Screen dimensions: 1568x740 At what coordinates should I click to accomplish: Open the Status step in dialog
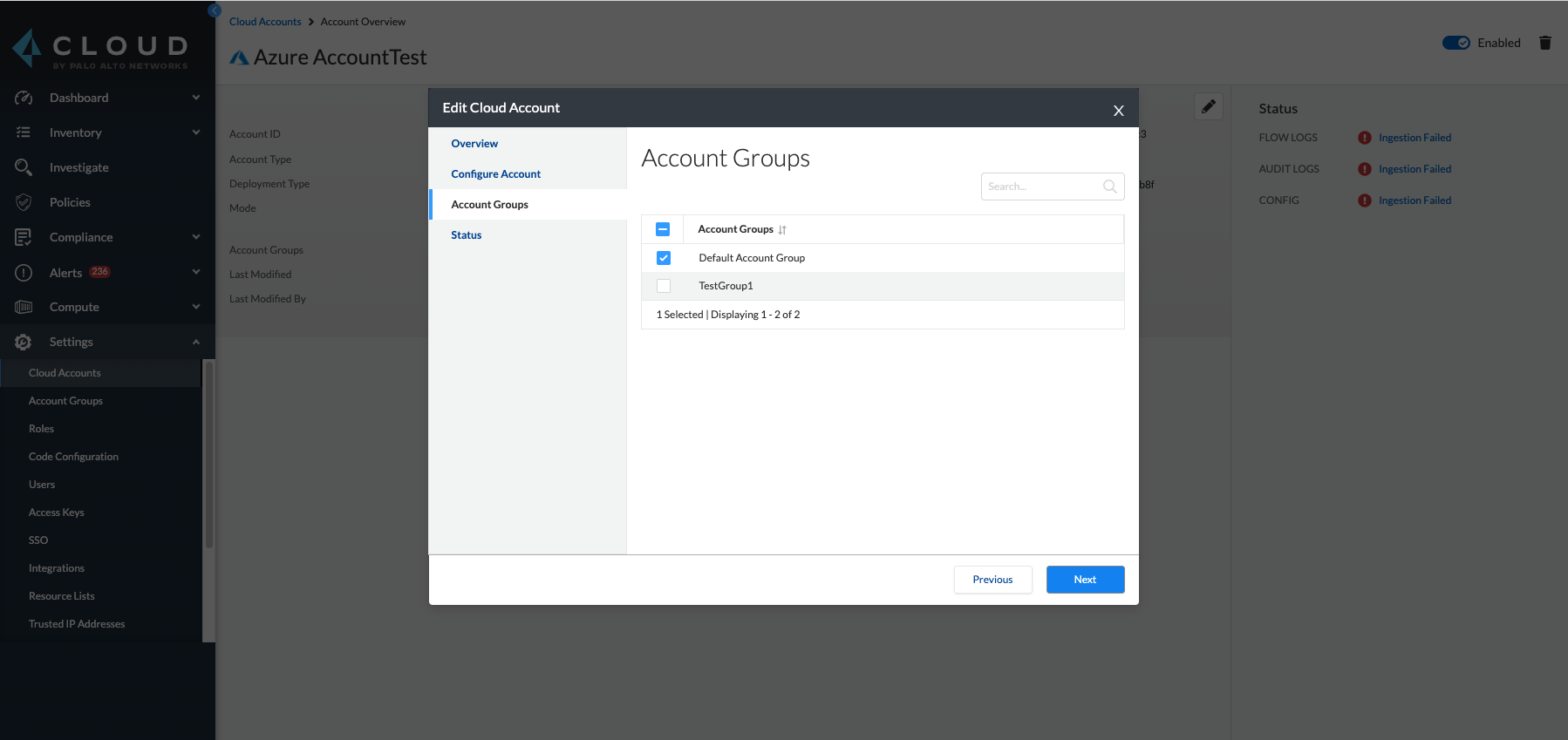click(x=467, y=235)
